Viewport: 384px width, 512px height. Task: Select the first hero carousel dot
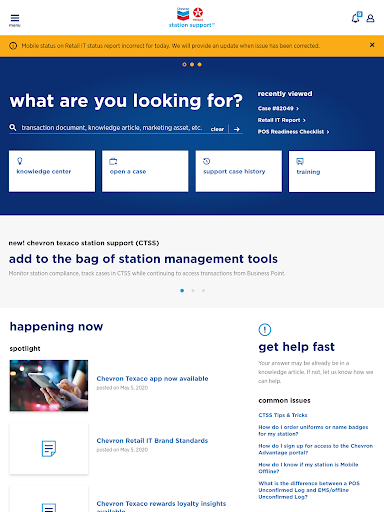pyautogui.click(x=184, y=64)
